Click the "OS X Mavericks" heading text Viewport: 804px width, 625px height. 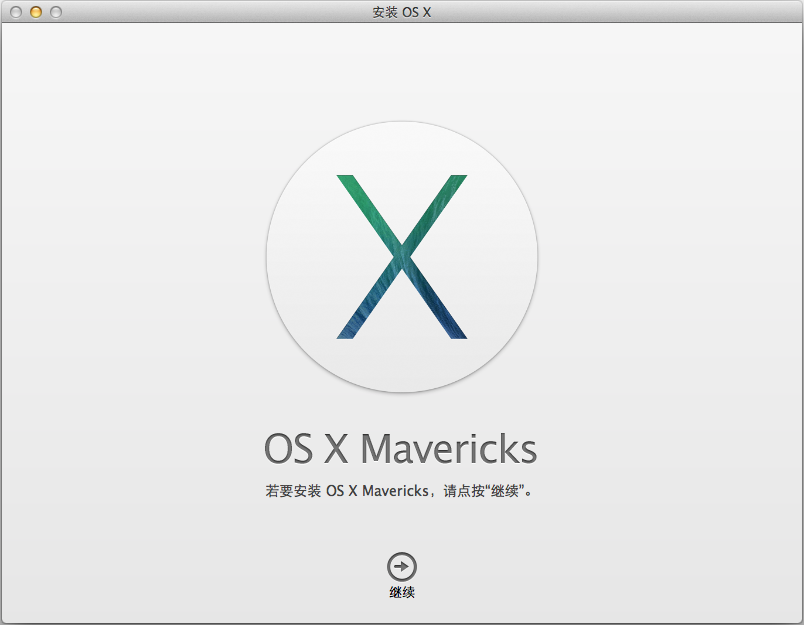tap(400, 448)
